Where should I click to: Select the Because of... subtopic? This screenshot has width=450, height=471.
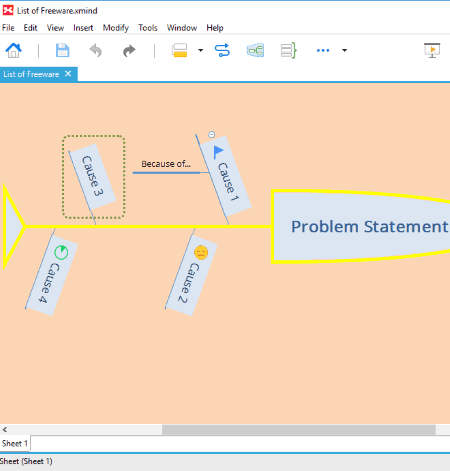166,164
